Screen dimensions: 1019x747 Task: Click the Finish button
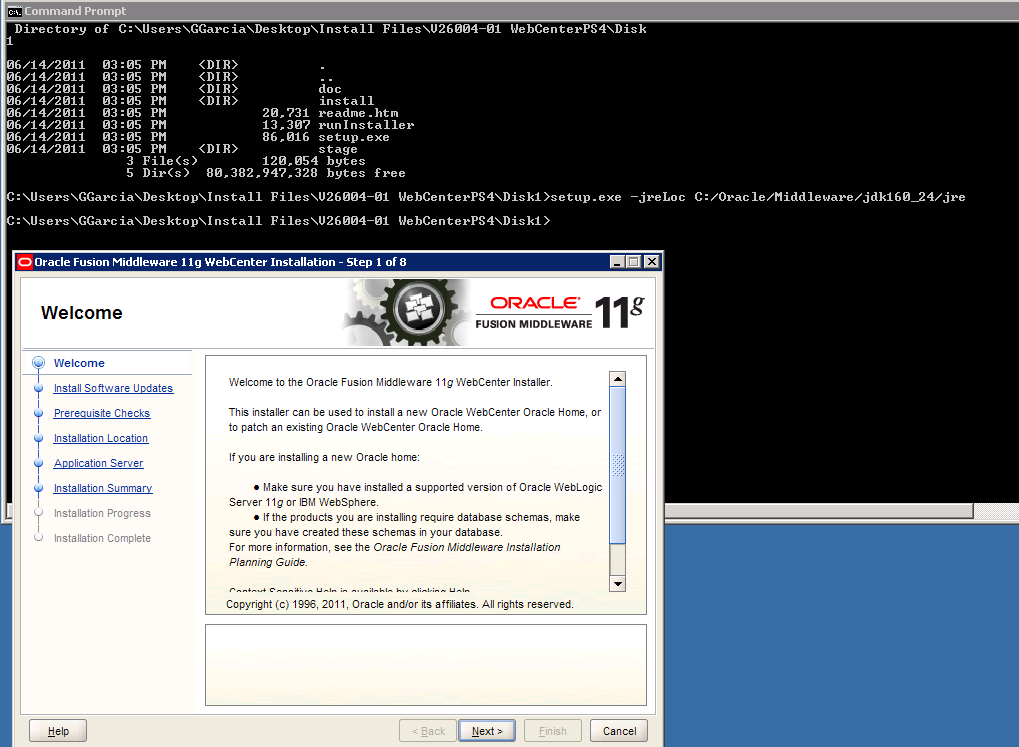pyautogui.click(x=552, y=730)
